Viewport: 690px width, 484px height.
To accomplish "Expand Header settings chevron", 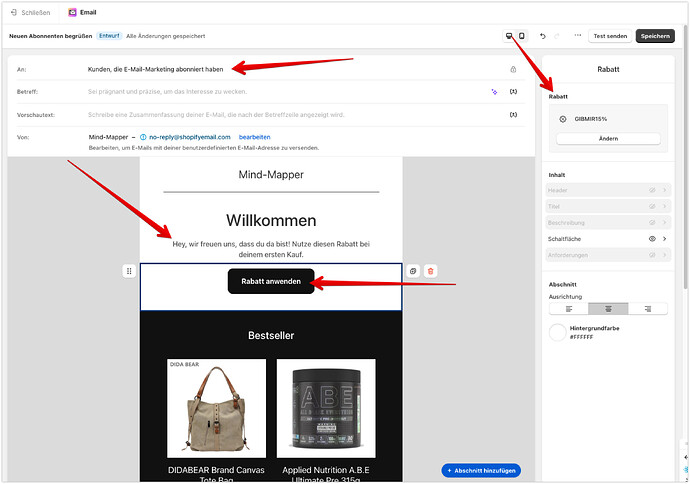I will pyautogui.click(x=664, y=190).
